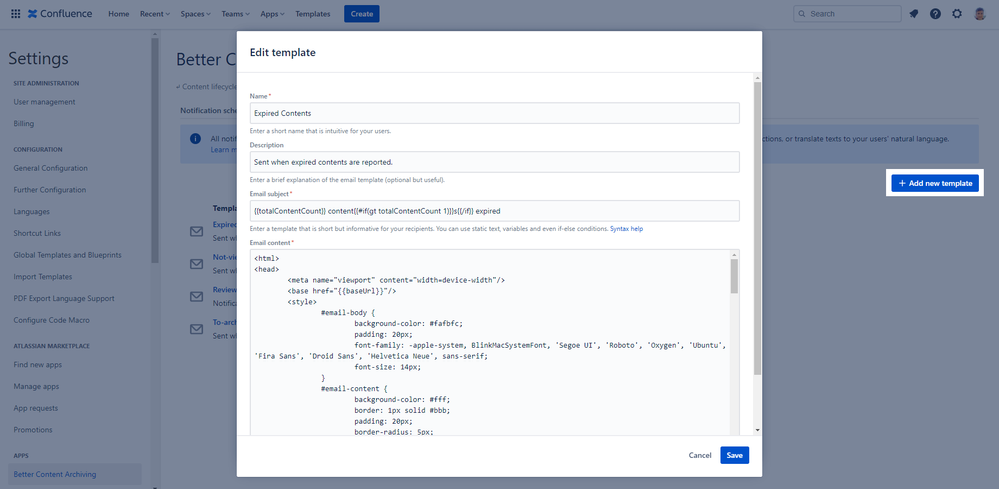
Task: Open Find new apps in sidebar
Action: coord(38,365)
